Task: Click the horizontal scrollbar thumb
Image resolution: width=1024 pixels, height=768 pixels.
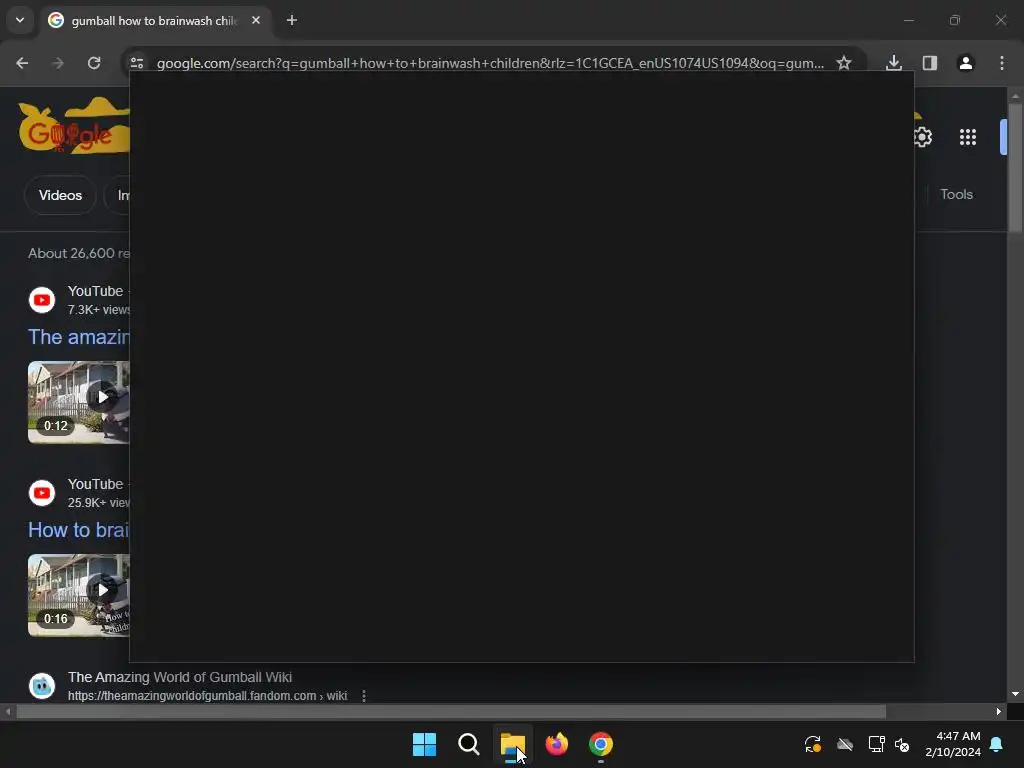Action: click(x=451, y=711)
